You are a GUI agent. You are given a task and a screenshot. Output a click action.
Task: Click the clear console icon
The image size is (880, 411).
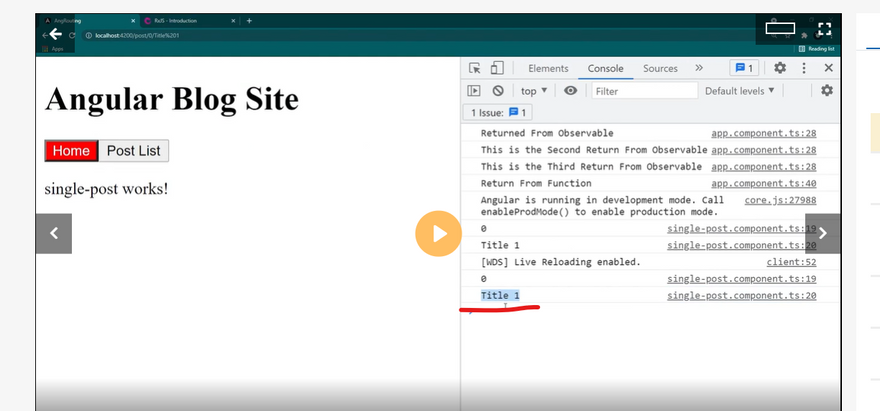498,91
